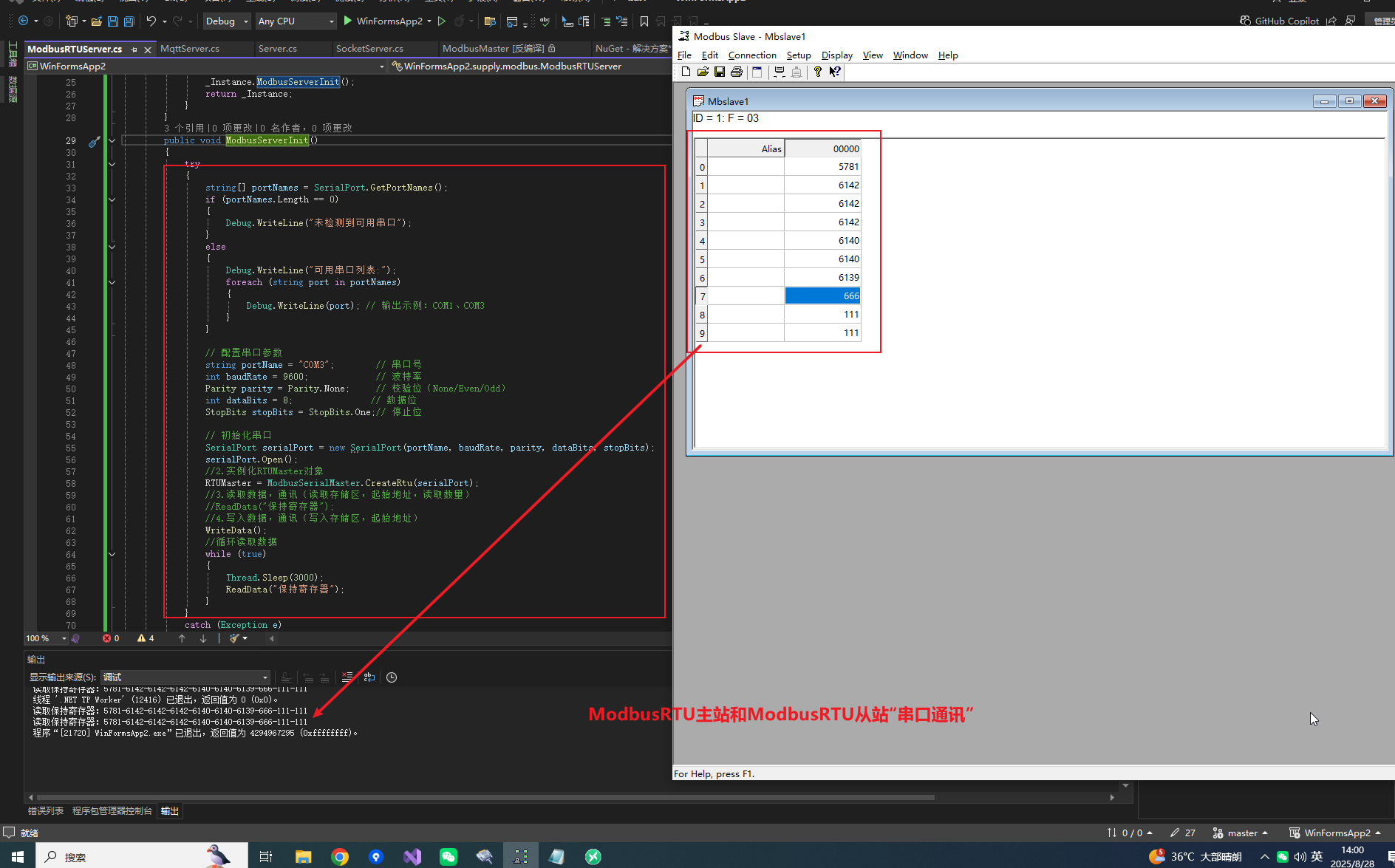Click the context help arrow-question icon
1395x868 pixels.
click(x=834, y=72)
